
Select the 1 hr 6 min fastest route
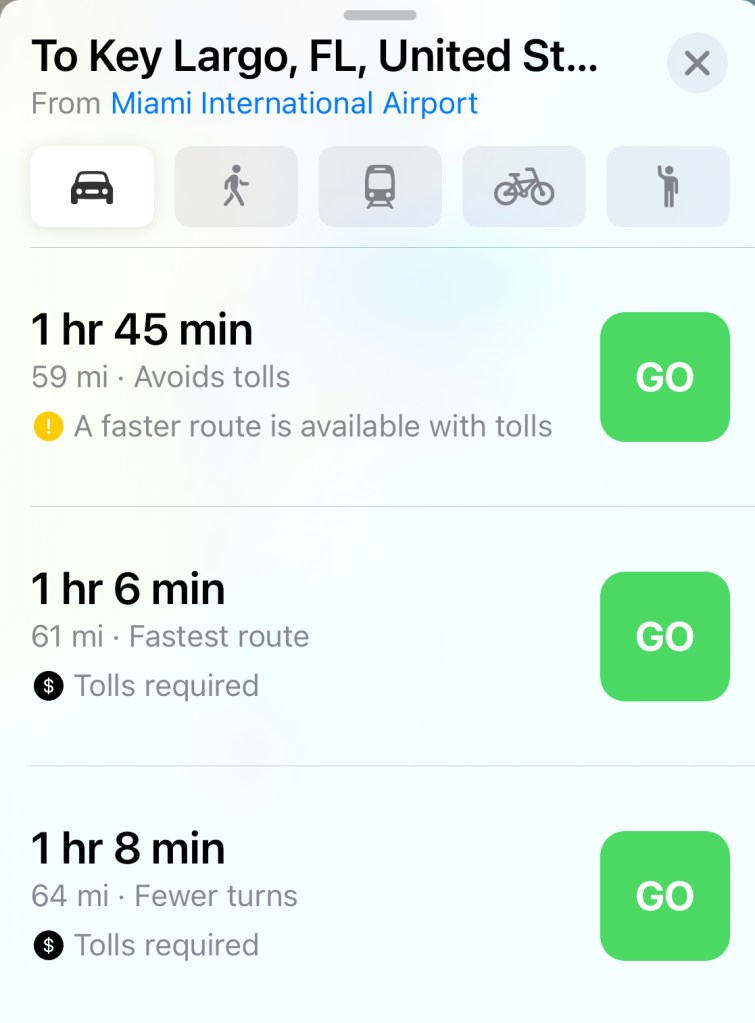[x=128, y=589]
